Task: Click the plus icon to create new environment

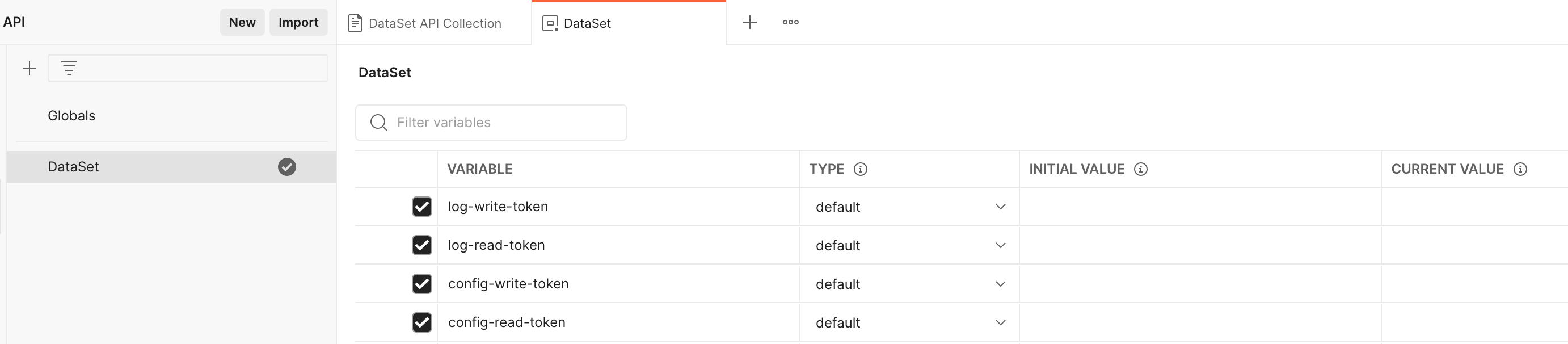Action: [29, 68]
